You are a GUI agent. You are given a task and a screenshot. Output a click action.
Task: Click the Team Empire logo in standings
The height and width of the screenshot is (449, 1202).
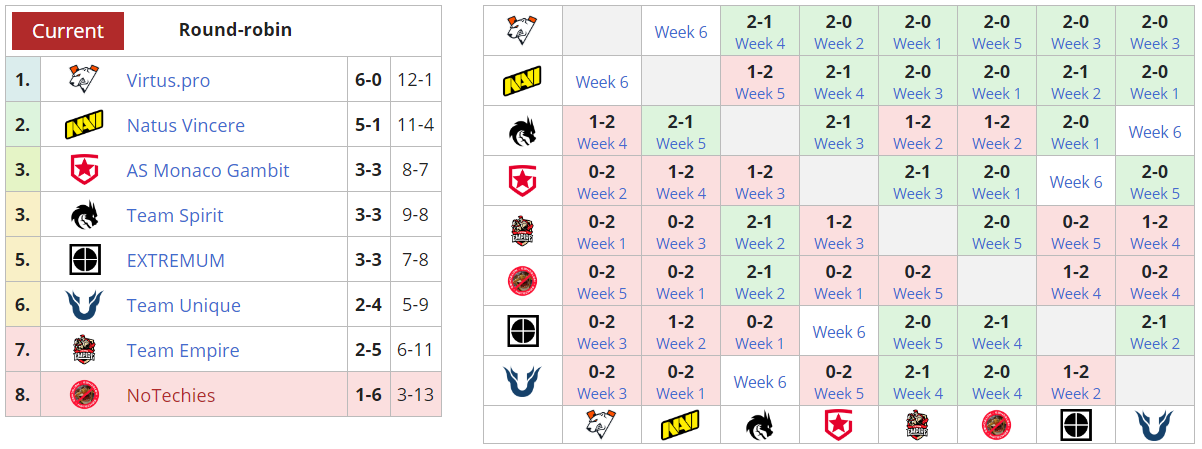point(84,350)
